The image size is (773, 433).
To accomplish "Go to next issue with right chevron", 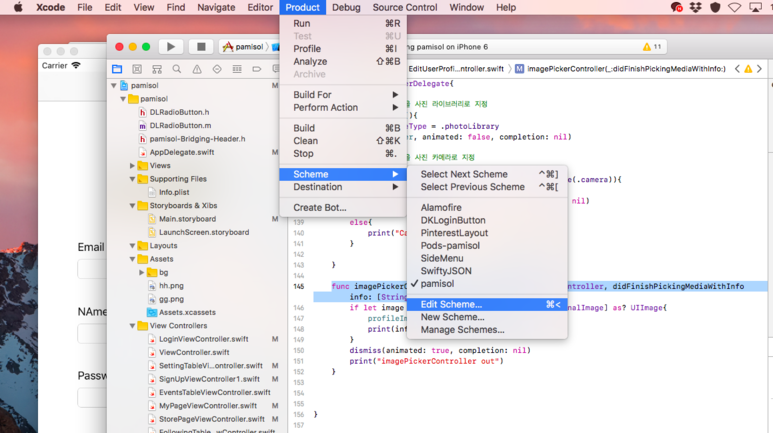I will (x=759, y=69).
